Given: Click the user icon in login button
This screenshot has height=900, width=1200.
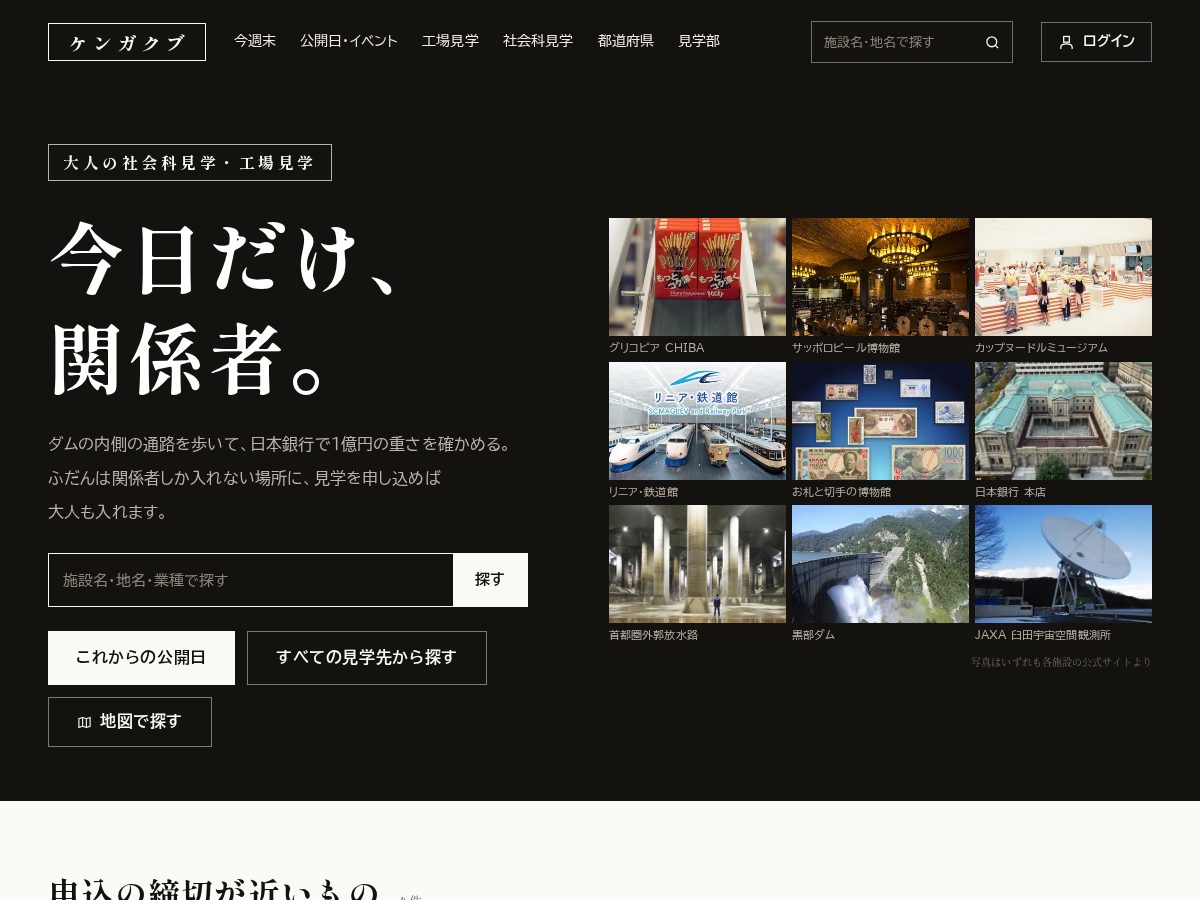Looking at the screenshot, I should tap(1066, 42).
